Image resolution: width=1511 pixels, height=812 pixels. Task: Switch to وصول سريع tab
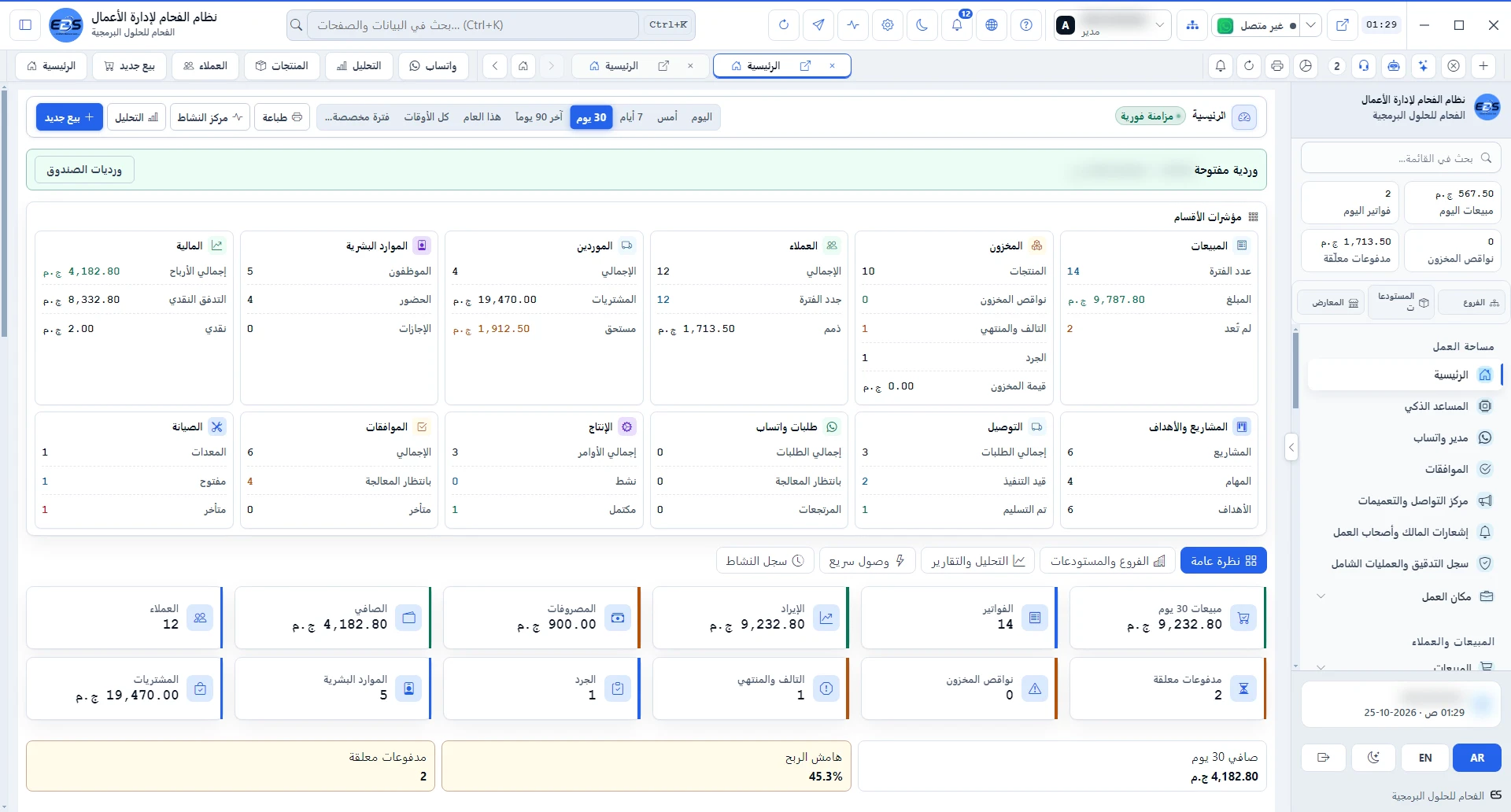pyautogui.click(x=867, y=561)
